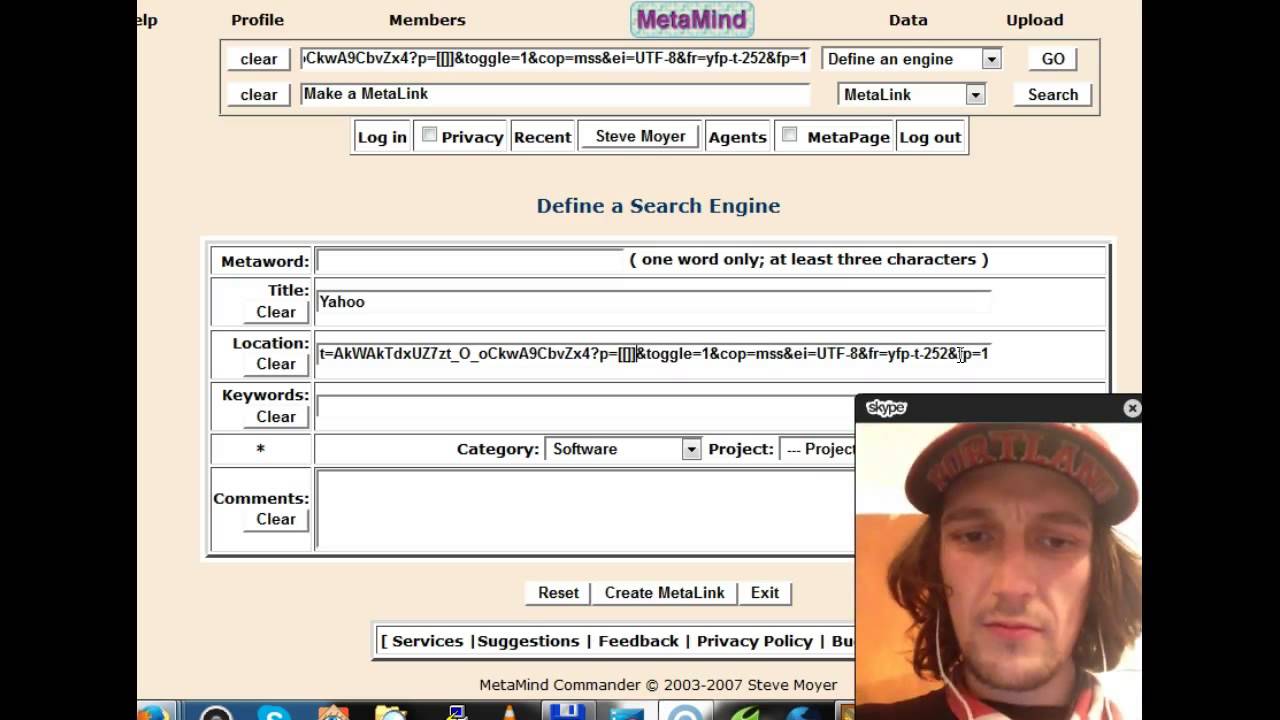Click Create MetaLink
1280x720 pixels.
point(664,593)
